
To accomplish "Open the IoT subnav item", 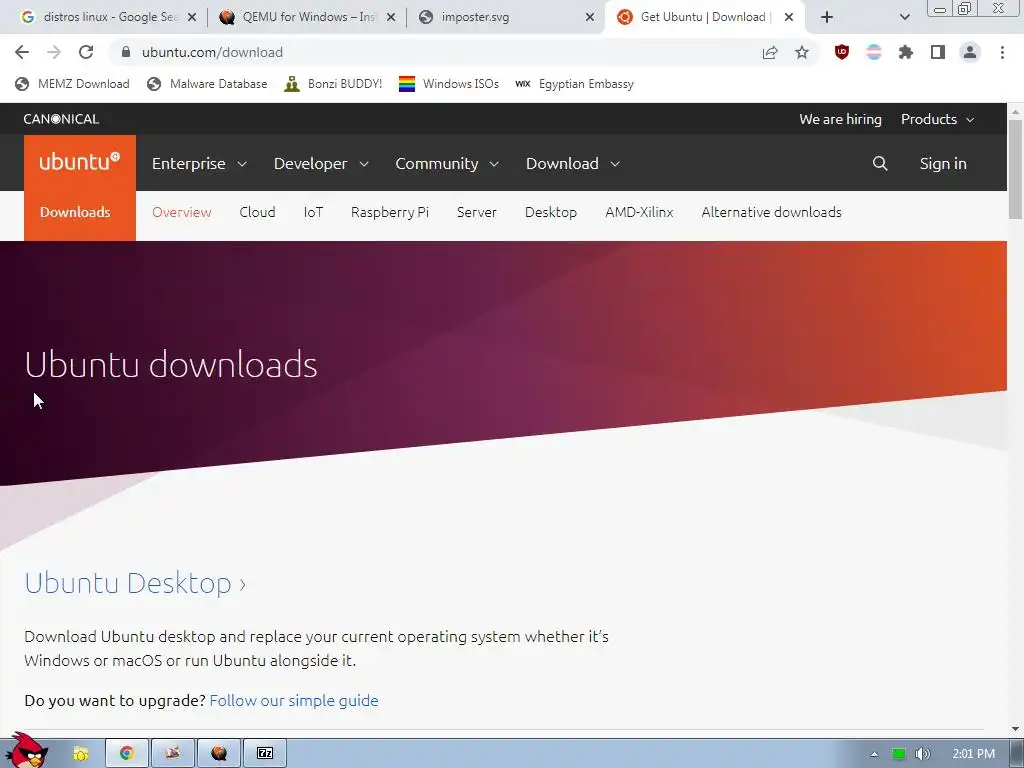I will pos(313,212).
